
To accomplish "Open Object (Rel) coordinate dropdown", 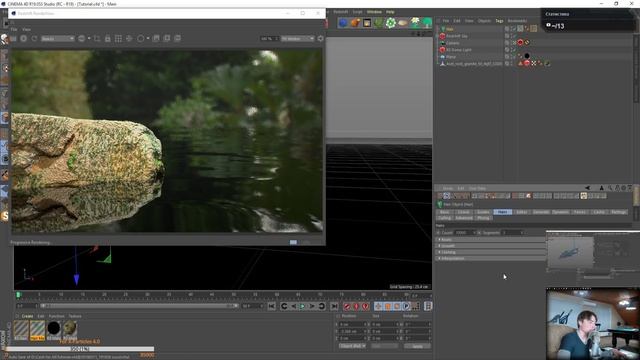I will (x=352, y=346).
